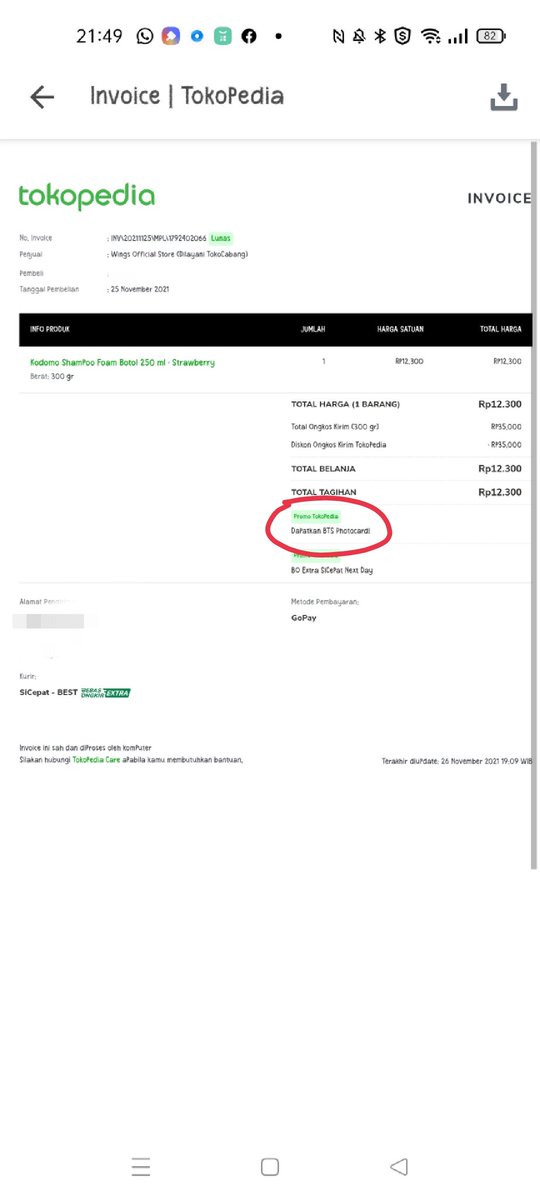540x1200 pixels.
Task: Tap the Berat: 300 gr text
Action: [53, 376]
